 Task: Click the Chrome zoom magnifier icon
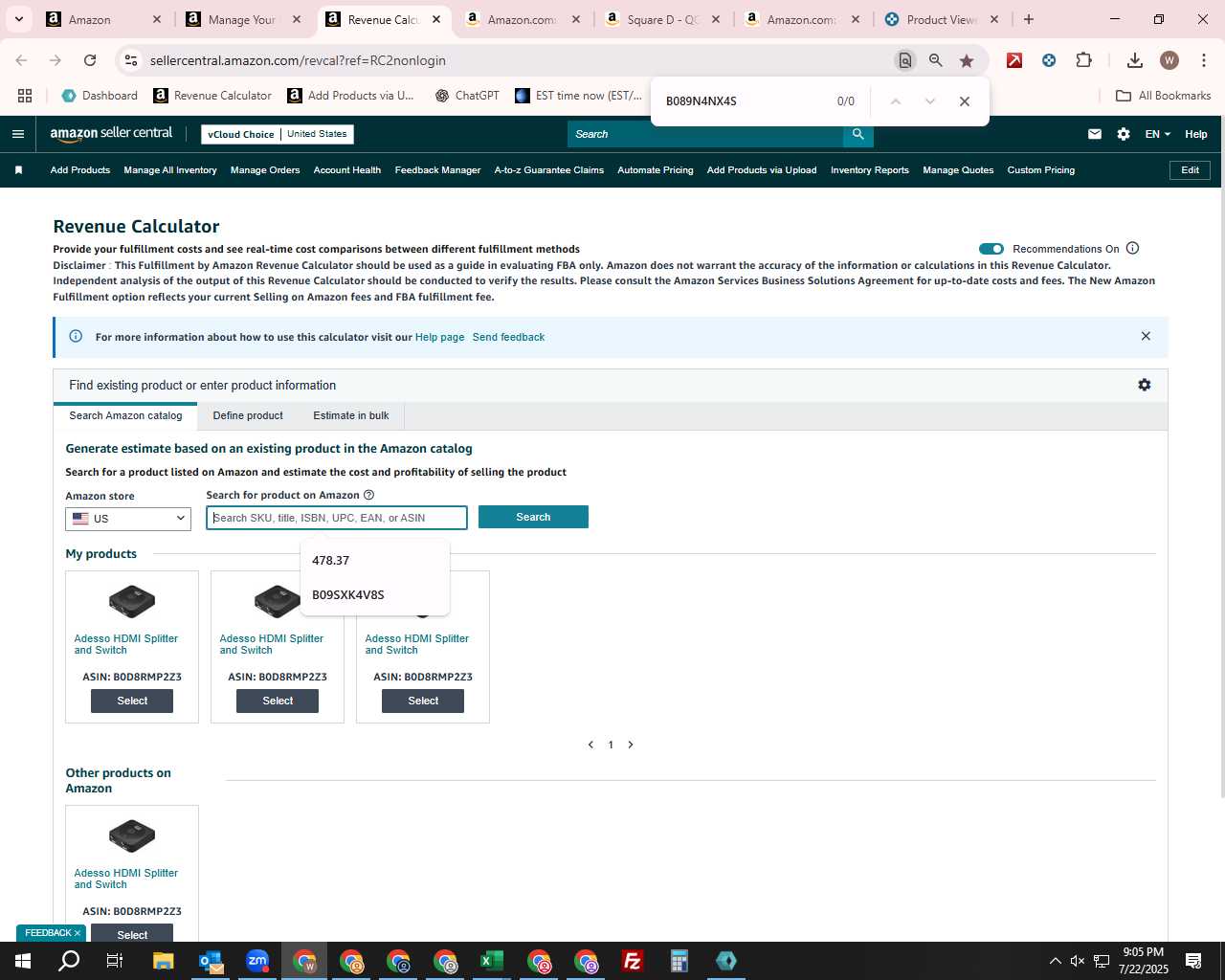(x=936, y=60)
